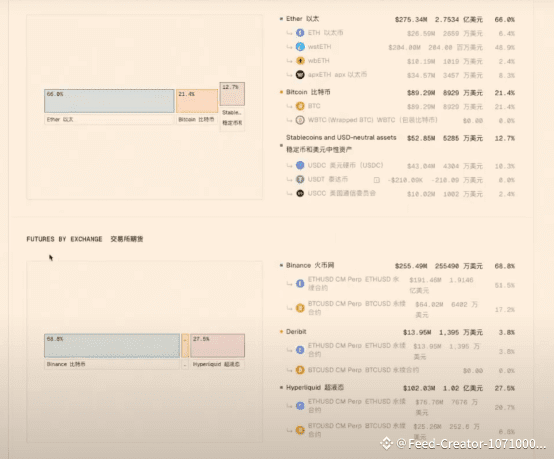
Task: Select the 66.0% Ether bar segment
Action: 109,101
